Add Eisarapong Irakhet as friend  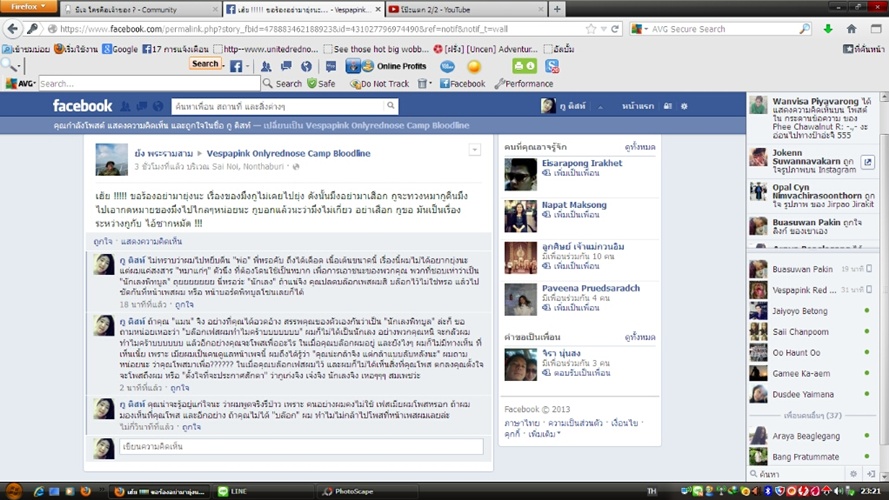(x=571, y=173)
